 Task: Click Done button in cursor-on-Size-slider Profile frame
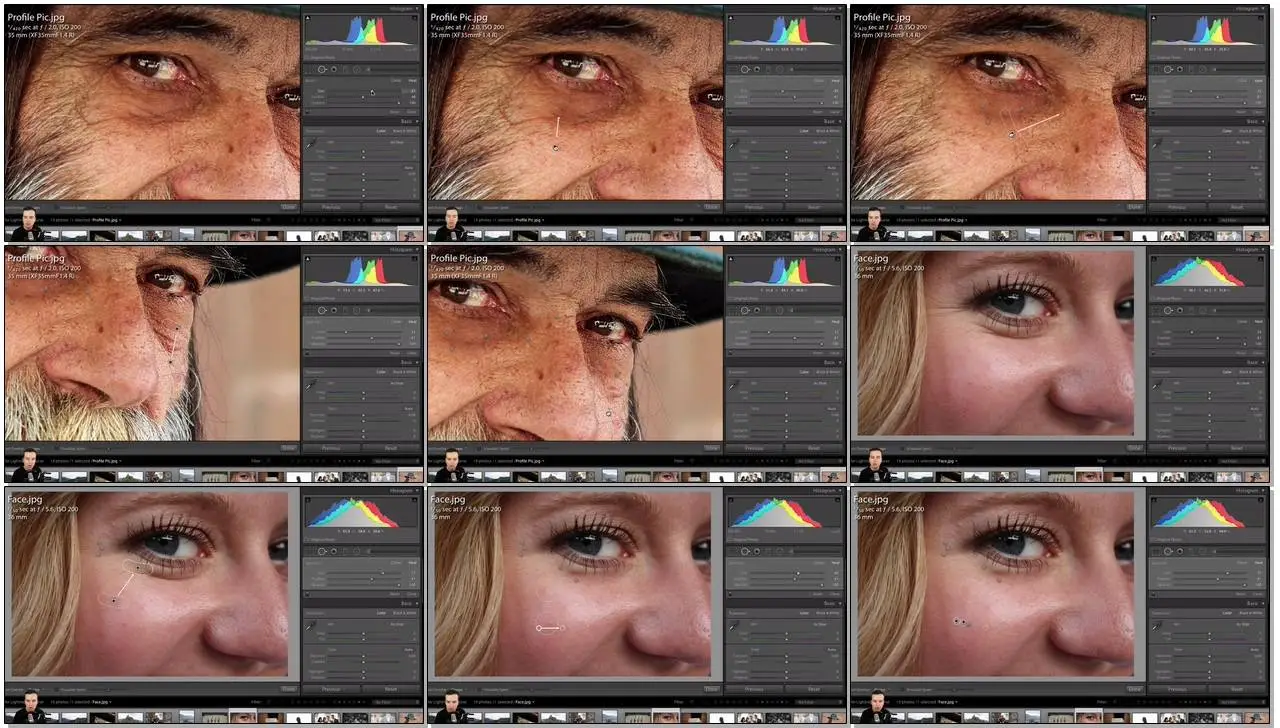click(x=289, y=206)
